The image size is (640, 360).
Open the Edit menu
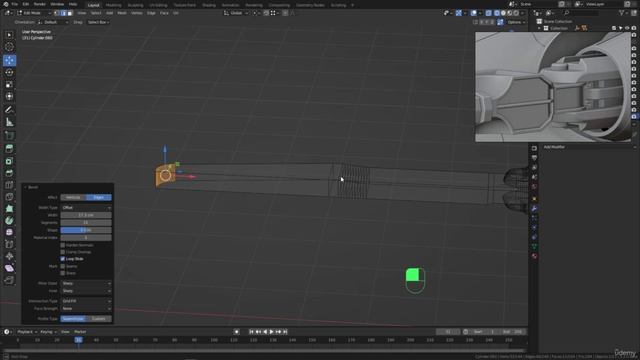pyautogui.click(x=26, y=4)
